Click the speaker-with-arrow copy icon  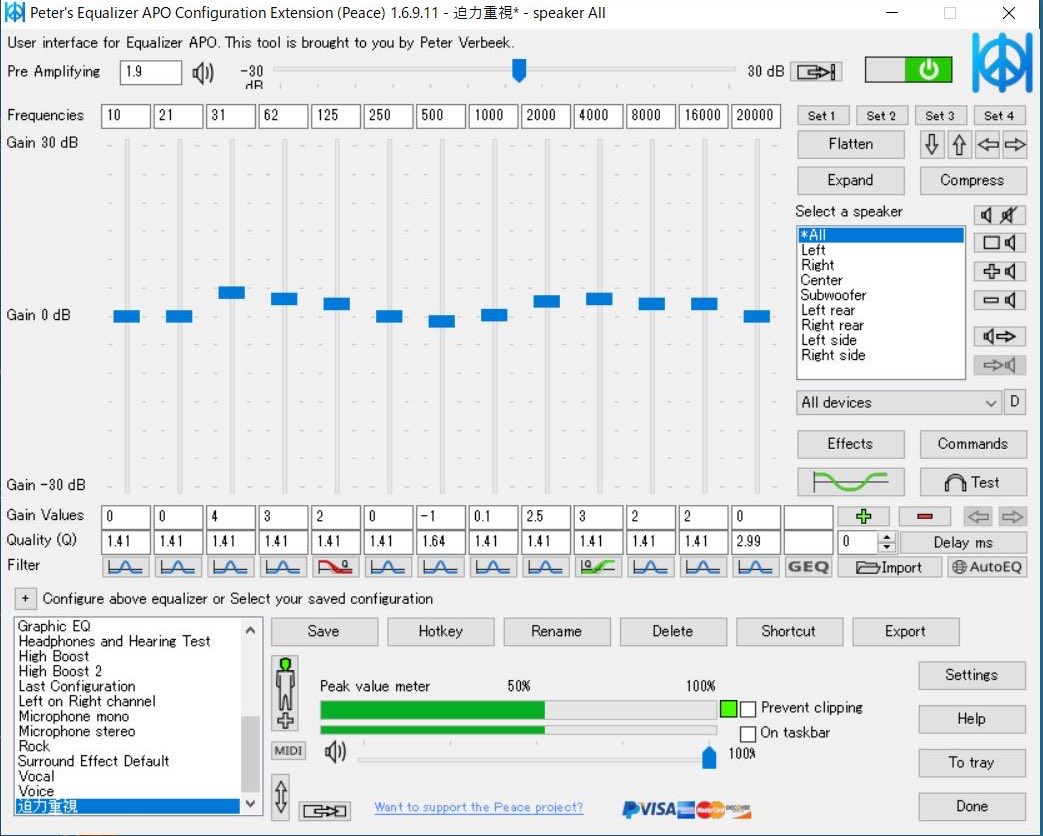[x=999, y=337]
